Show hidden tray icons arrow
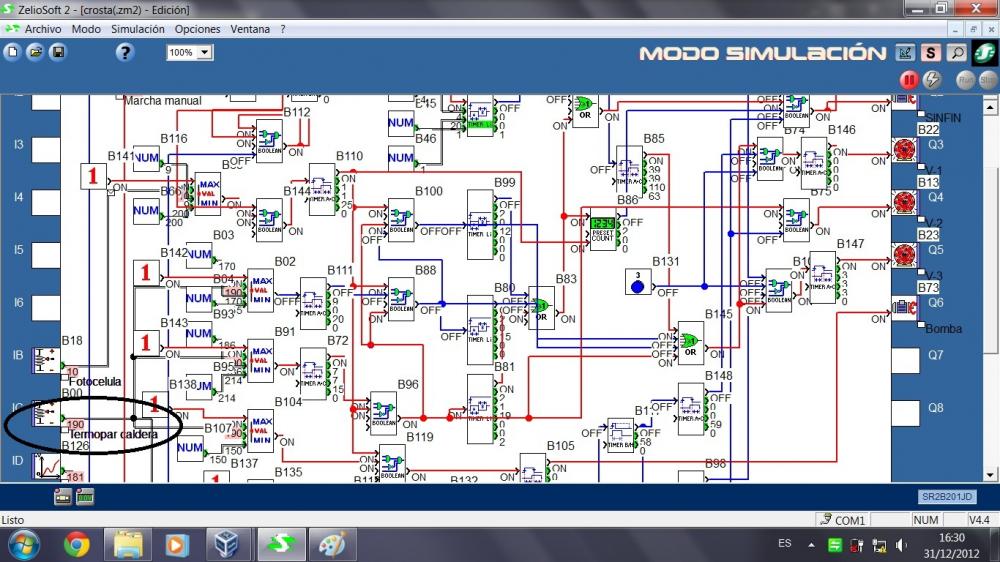This screenshot has height=562, width=1000. 811,545
